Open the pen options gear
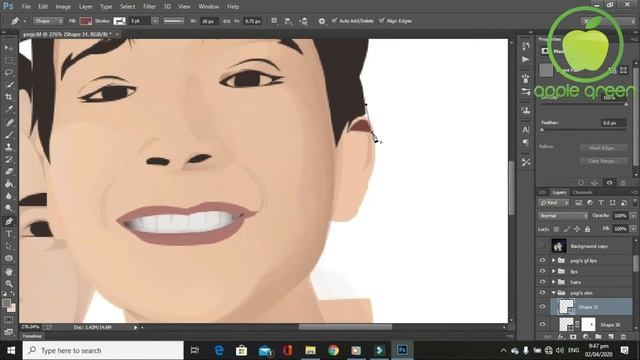This screenshot has width=640, height=360. pos(322,21)
